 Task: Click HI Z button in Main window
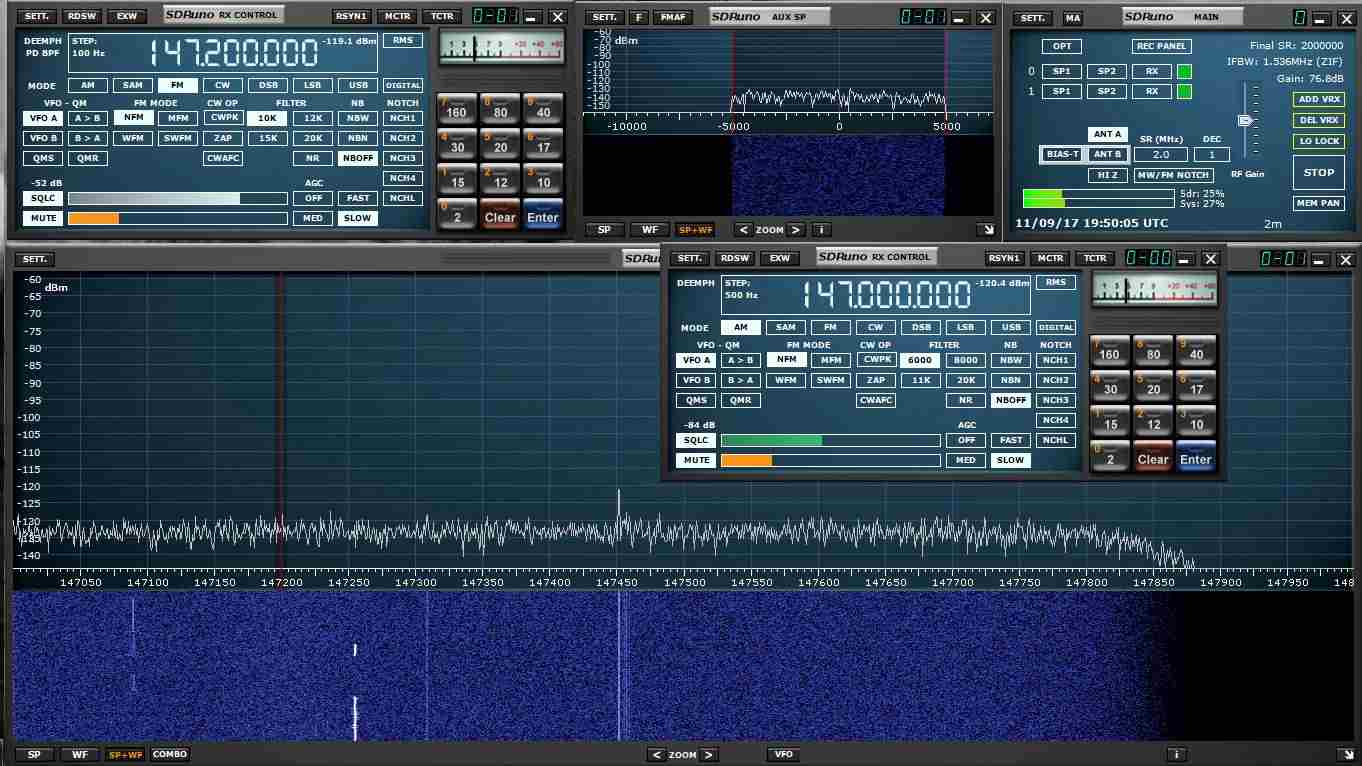(x=1107, y=175)
